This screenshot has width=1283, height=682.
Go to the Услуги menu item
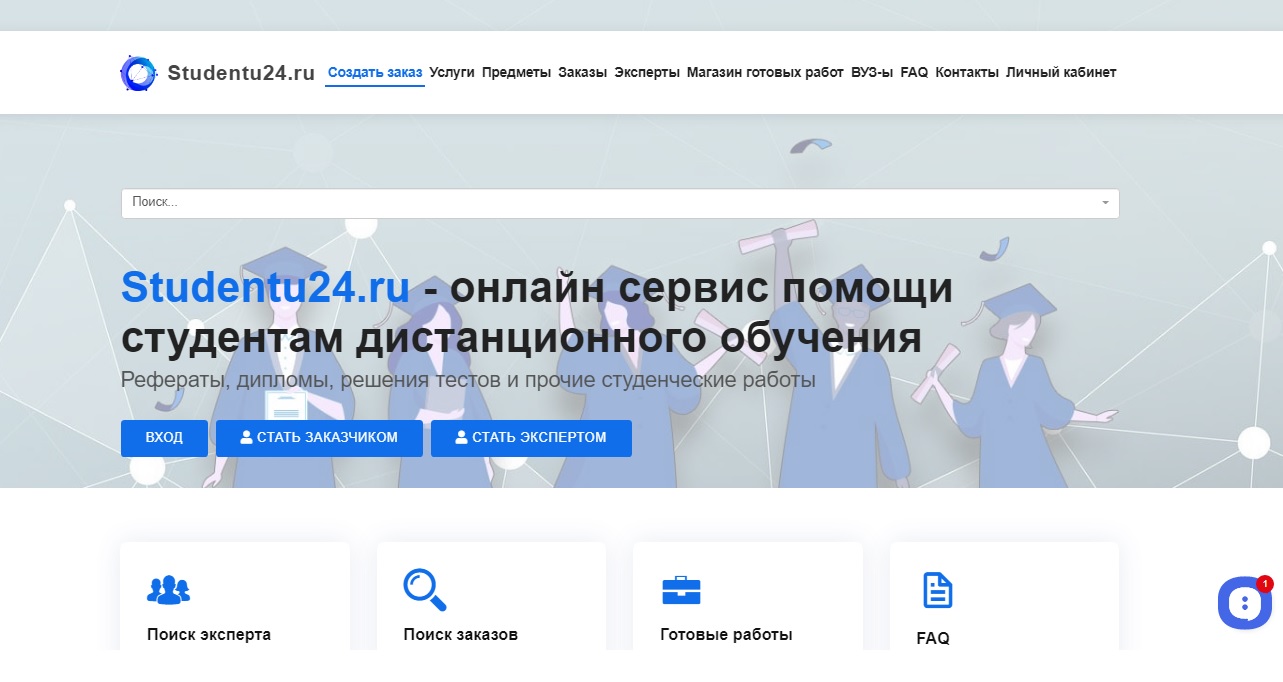[452, 73]
